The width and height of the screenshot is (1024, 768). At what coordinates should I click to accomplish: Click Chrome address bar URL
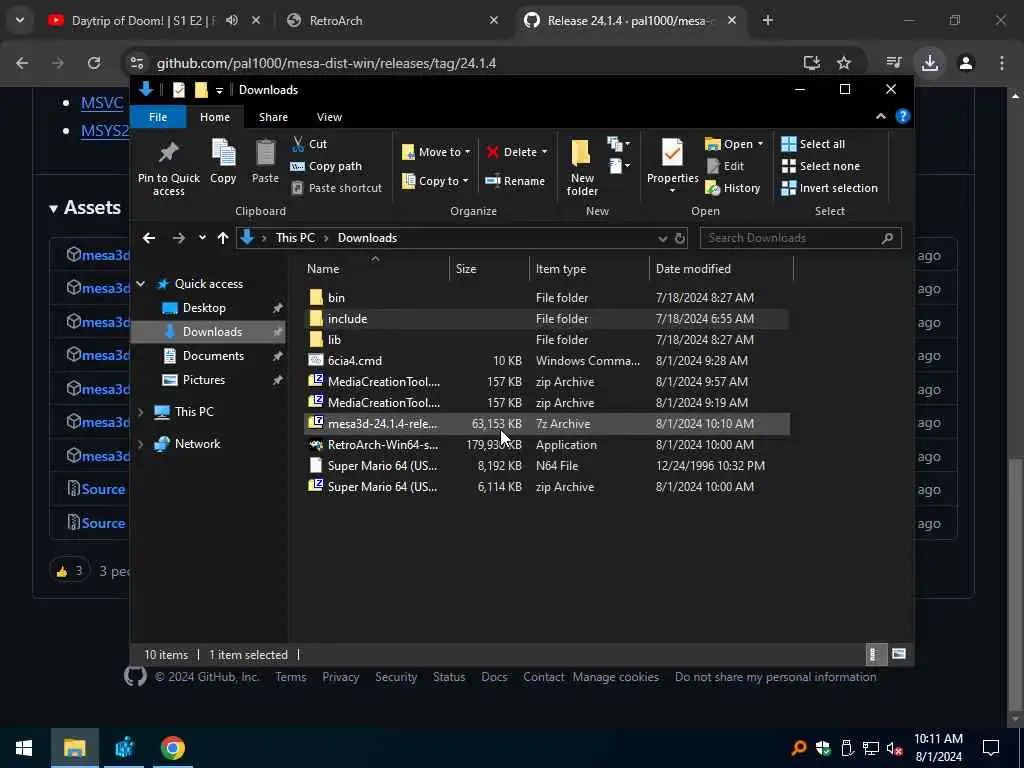(327, 63)
